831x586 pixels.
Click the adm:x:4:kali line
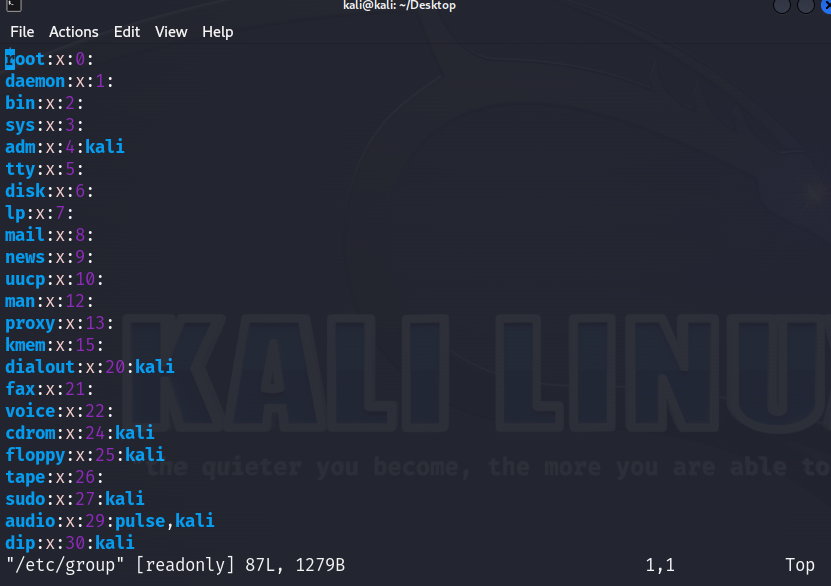click(65, 147)
